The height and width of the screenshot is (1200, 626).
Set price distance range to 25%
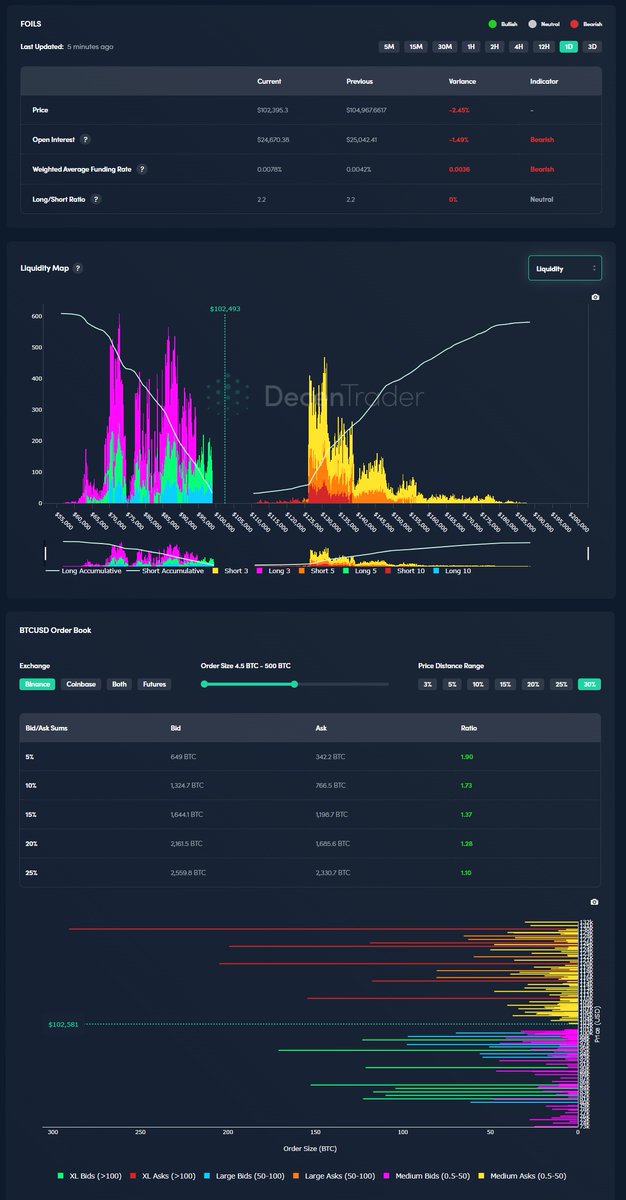[x=561, y=684]
